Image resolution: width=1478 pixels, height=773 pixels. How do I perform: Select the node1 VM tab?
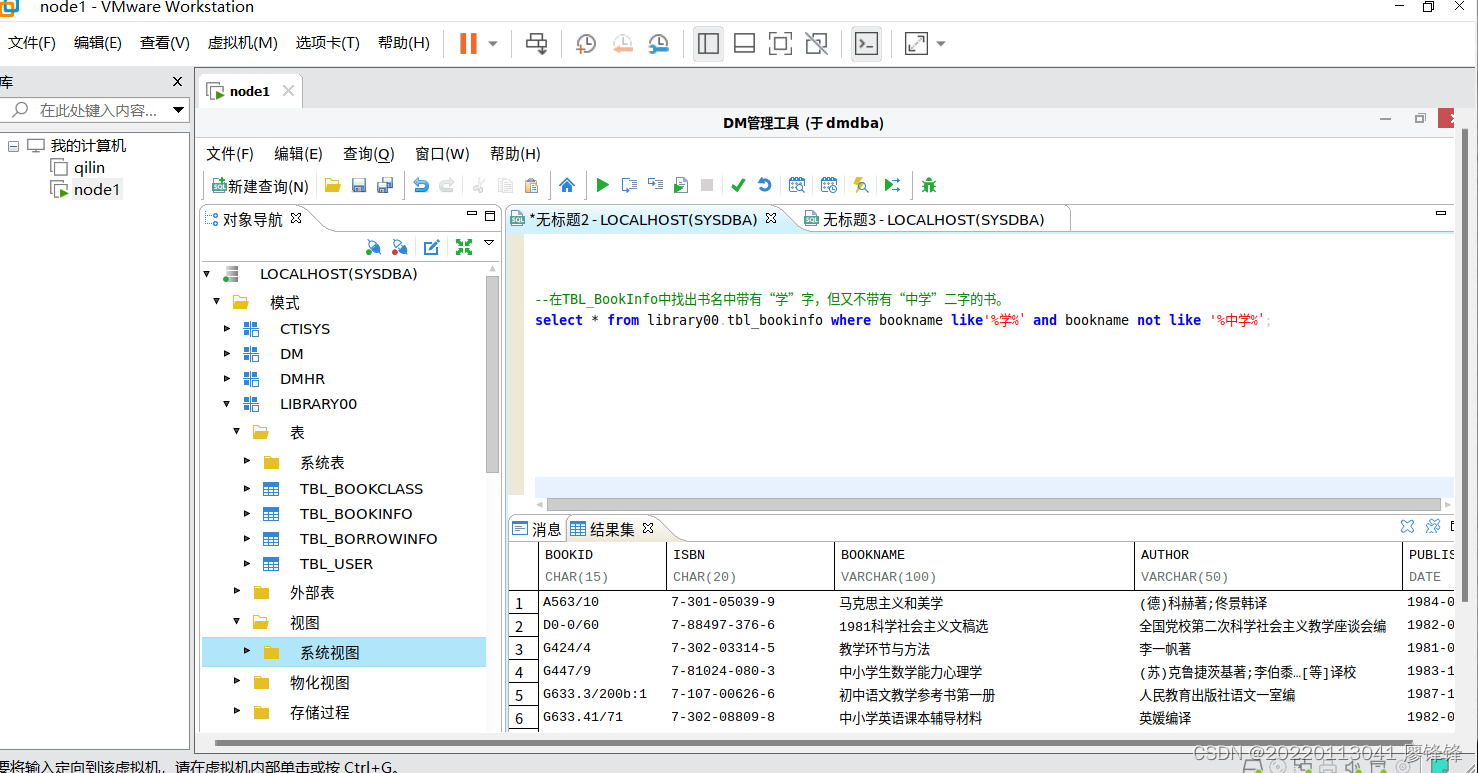click(250, 91)
